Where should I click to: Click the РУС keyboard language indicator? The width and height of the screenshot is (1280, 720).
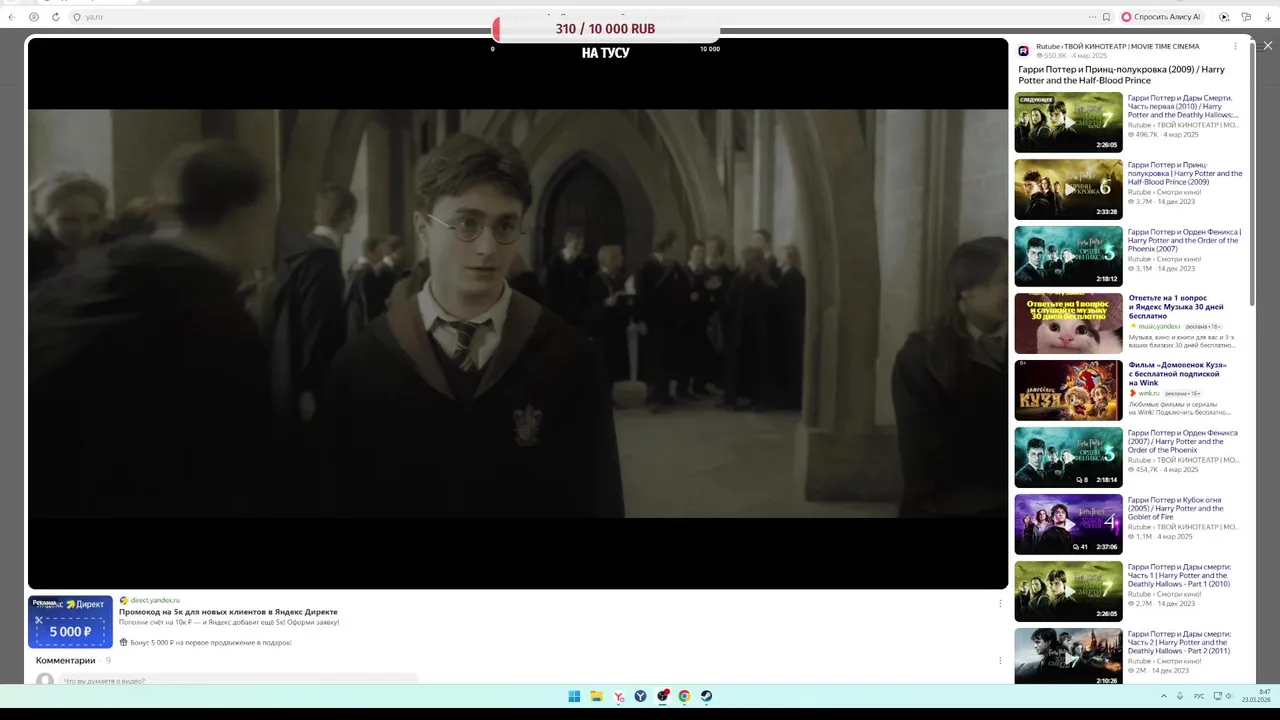pos(1199,696)
